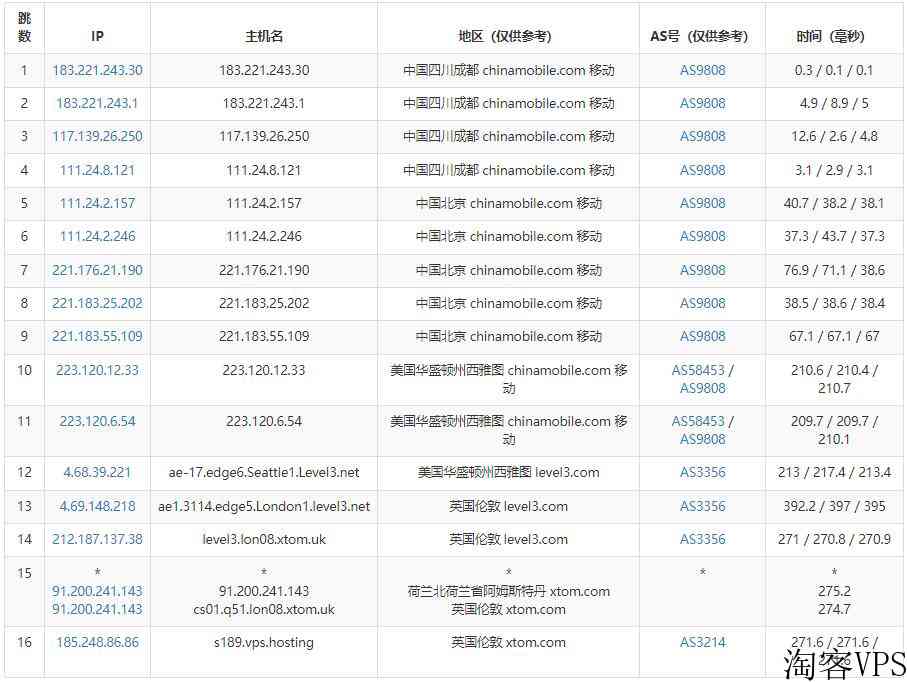
Task: Click time cell 213 / 217.4 / 213.4
Action: [834, 472]
